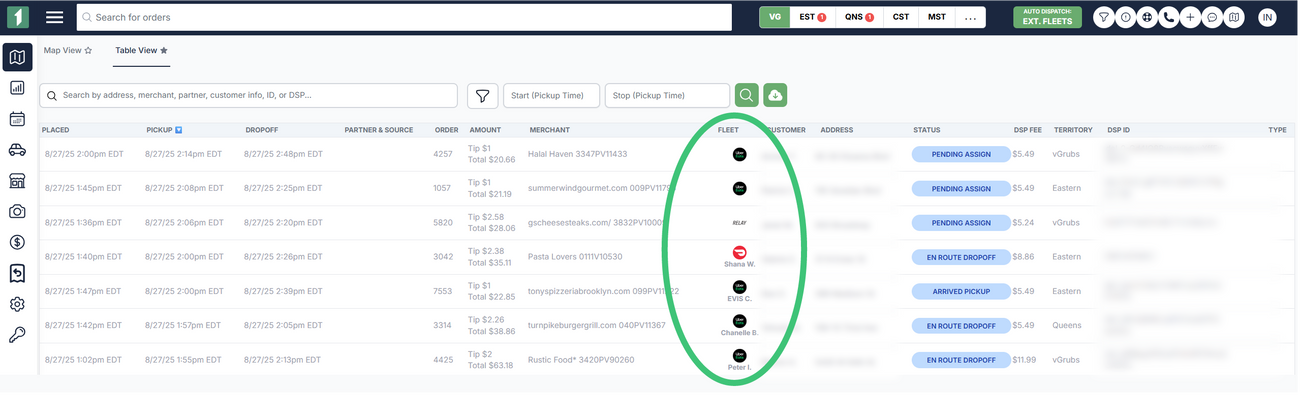Click the green cloud download button

pos(775,96)
